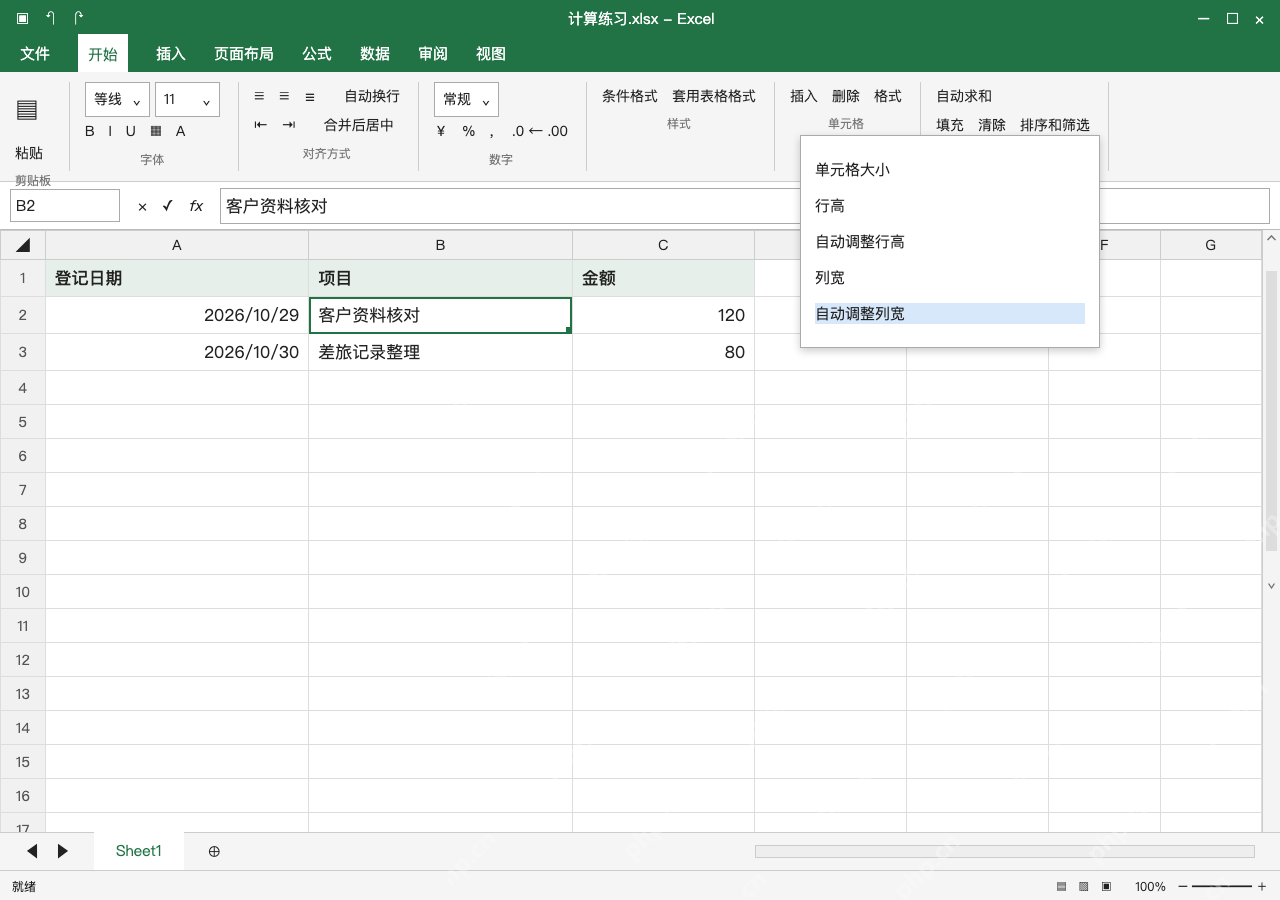Click the 清除 clear button
The width and height of the screenshot is (1280, 900).
[992, 125]
